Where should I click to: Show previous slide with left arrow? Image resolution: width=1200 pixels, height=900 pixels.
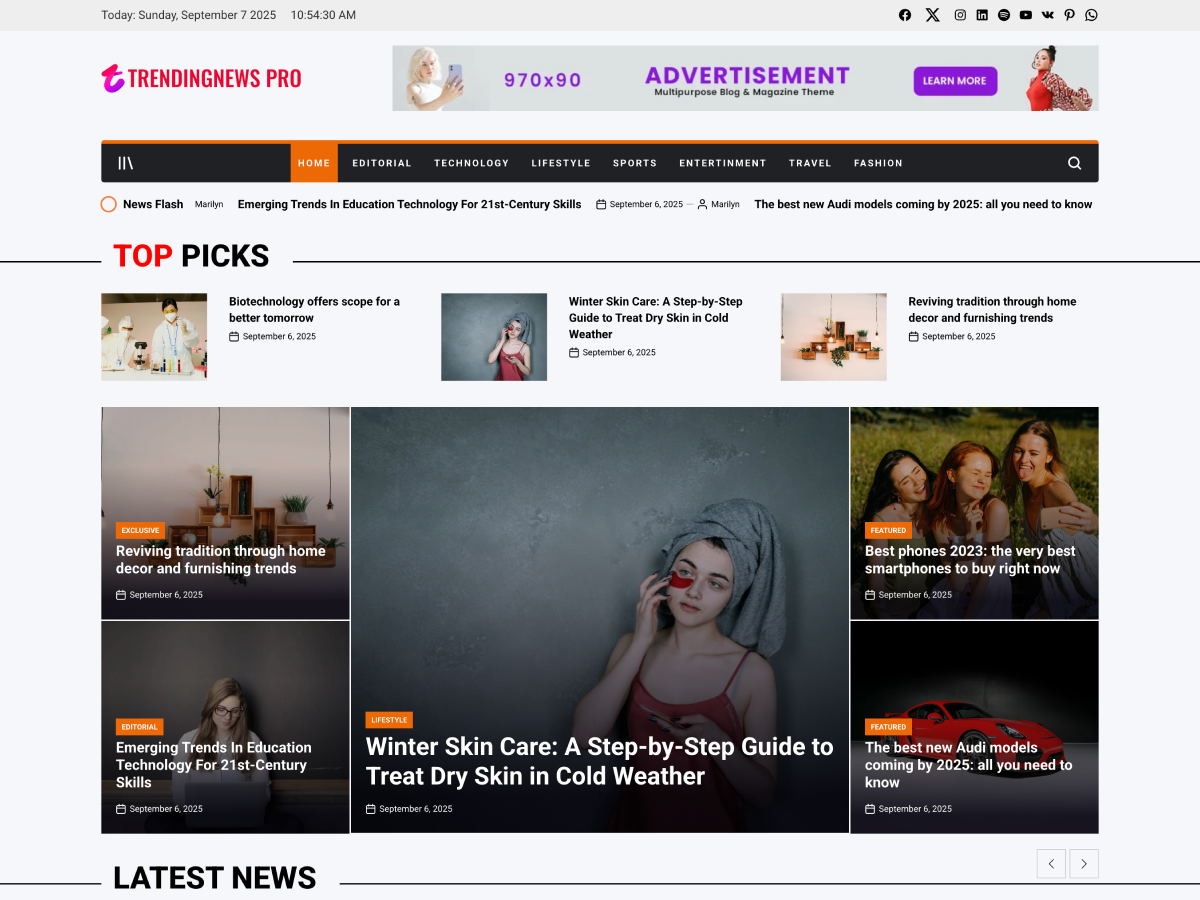pyautogui.click(x=1051, y=864)
